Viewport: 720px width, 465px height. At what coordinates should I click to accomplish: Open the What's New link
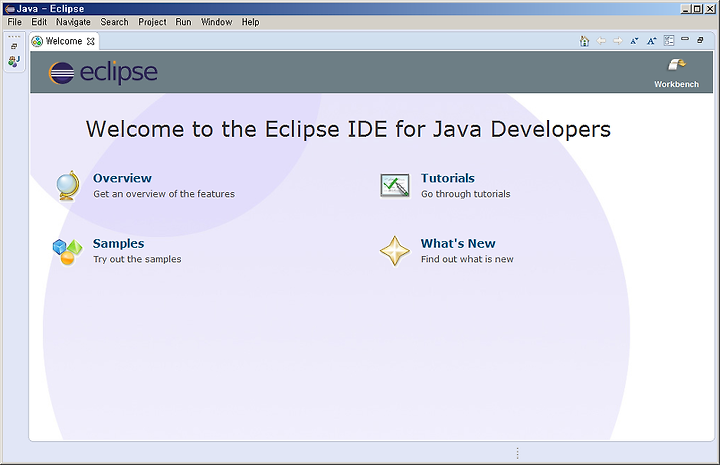click(458, 243)
